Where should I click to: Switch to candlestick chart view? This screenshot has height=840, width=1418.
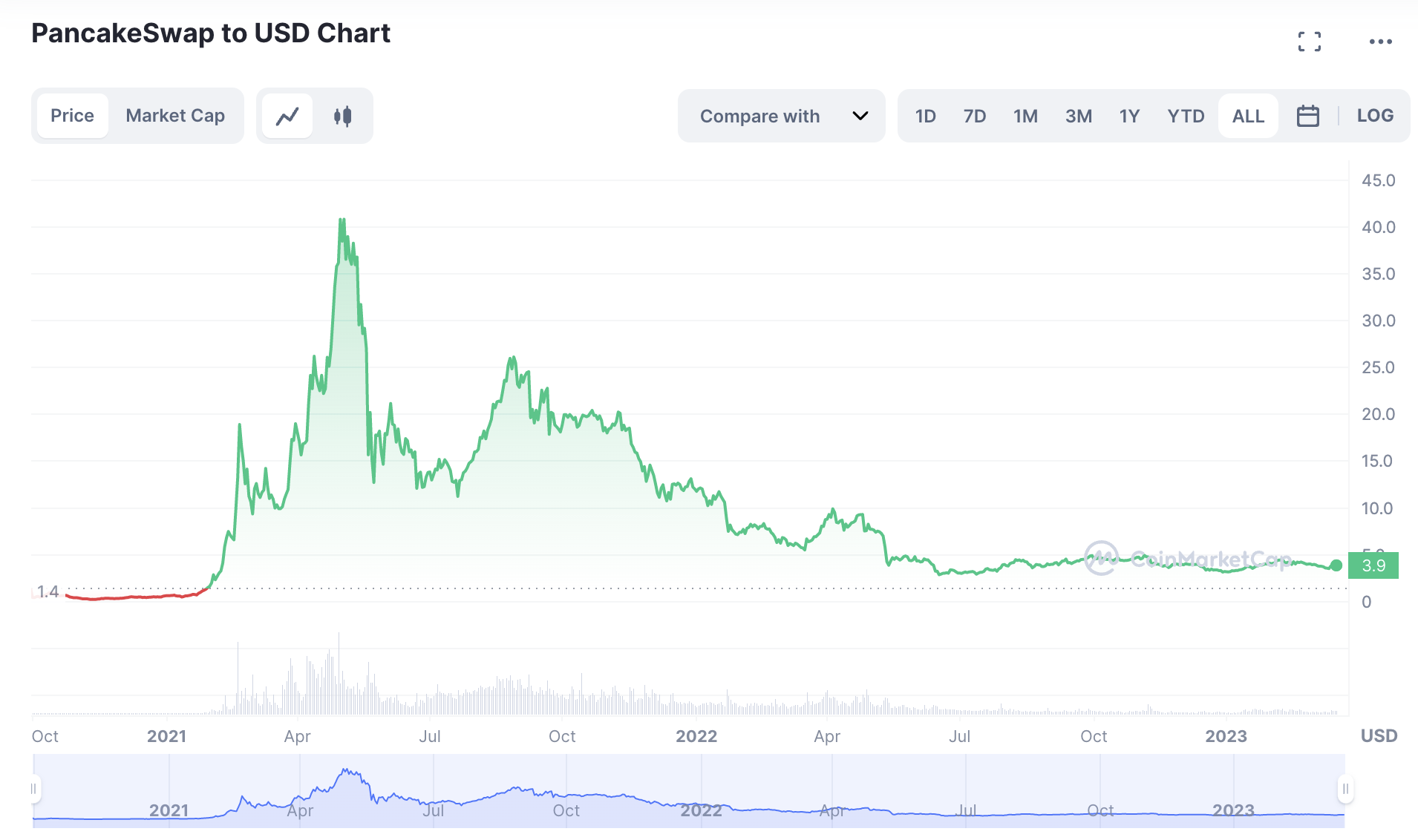342,116
